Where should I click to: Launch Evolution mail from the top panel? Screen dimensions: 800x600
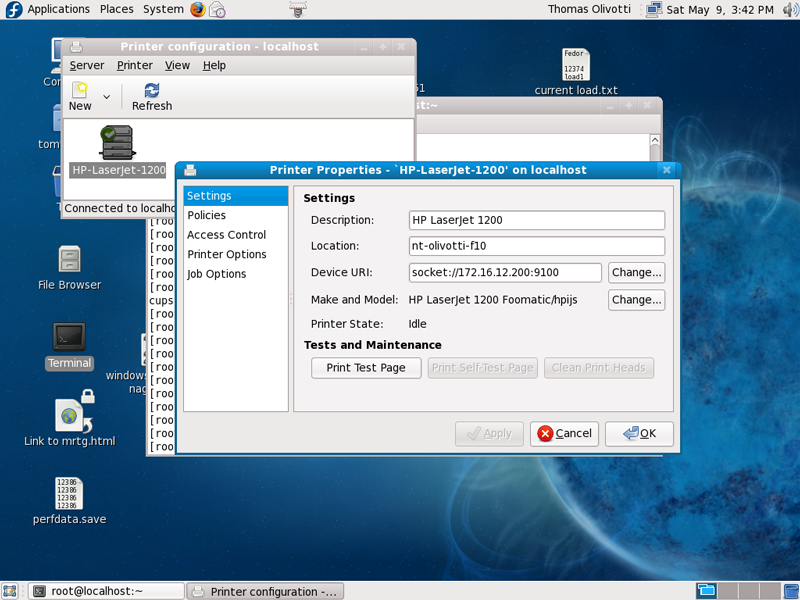pos(217,9)
